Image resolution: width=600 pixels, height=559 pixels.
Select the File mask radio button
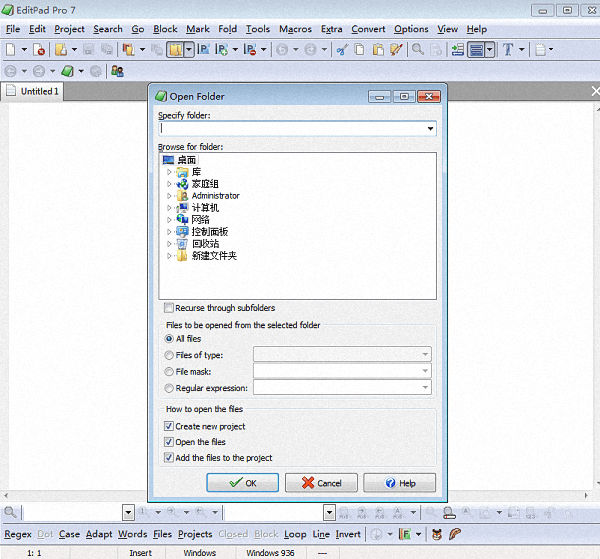coord(169,372)
